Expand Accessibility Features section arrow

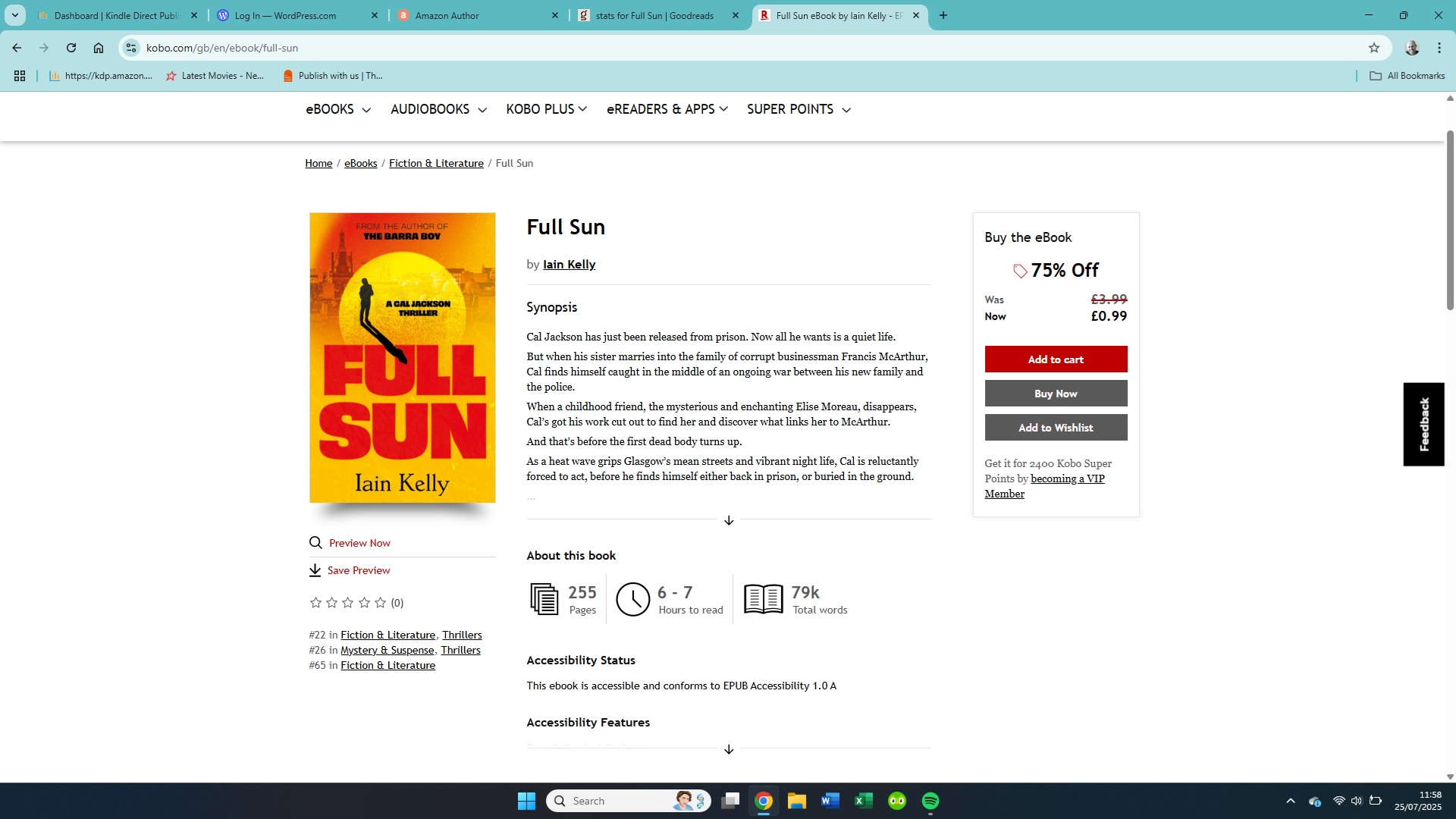pyautogui.click(x=729, y=749)
